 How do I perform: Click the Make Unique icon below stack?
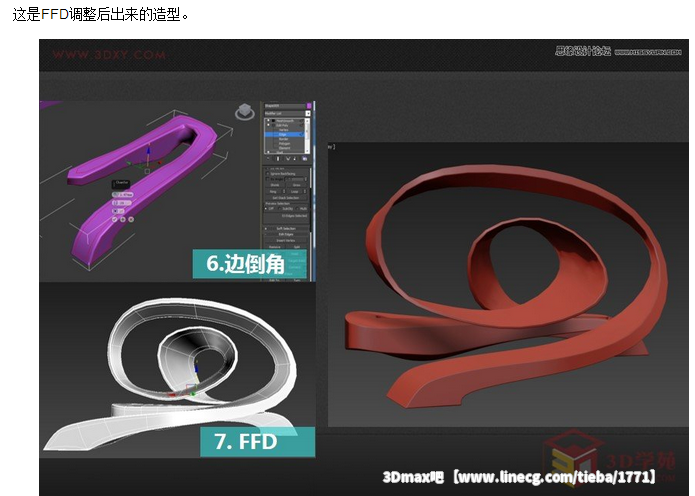288,159
